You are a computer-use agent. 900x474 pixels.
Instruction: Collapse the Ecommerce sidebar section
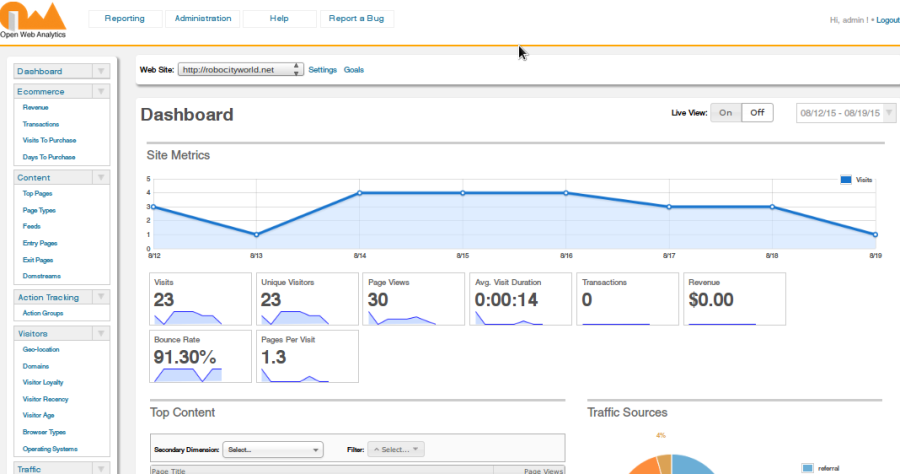click(x=100, y=91)
